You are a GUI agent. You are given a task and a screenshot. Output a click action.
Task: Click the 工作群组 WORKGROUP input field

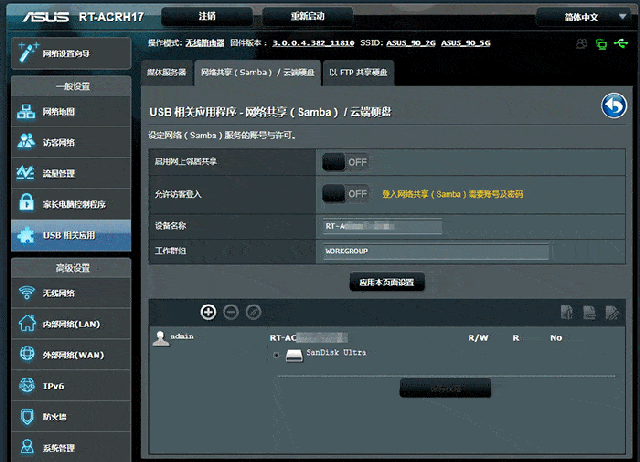click(436, 252)
